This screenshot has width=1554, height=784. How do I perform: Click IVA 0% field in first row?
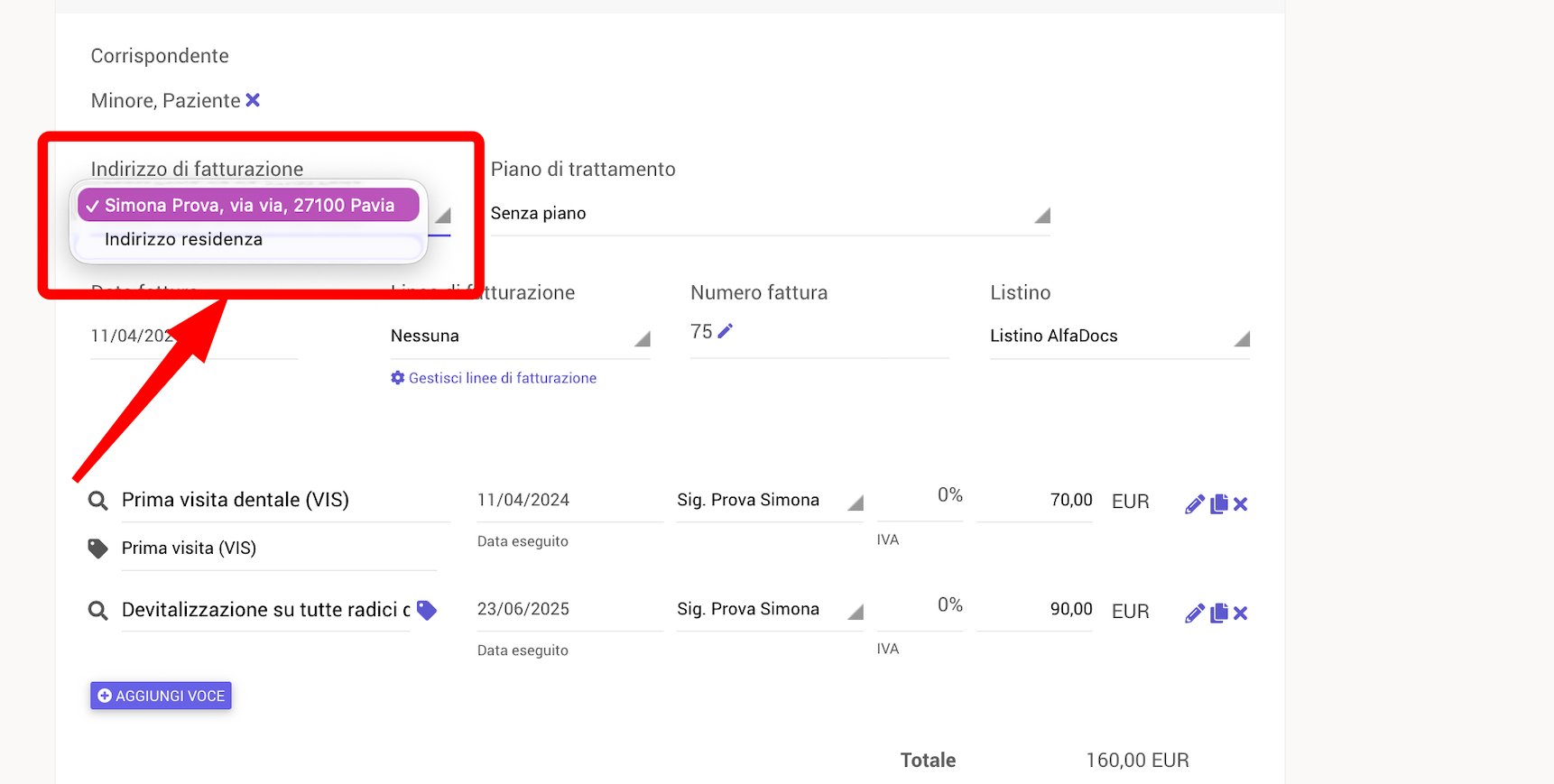[920, 499]
